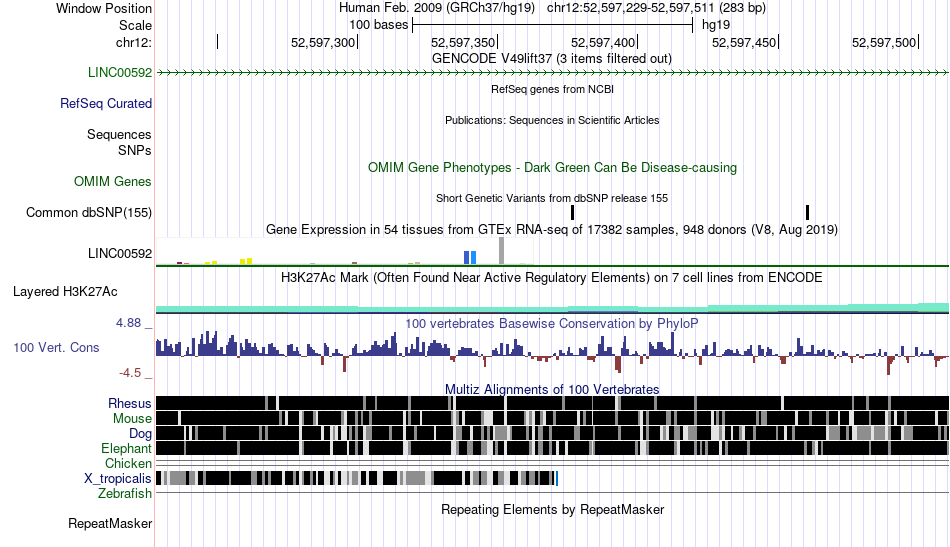Click the X_tropicalis alignment label
Image resolution: width=950 pixels, height=547 pixels.
tap(118, 479)
